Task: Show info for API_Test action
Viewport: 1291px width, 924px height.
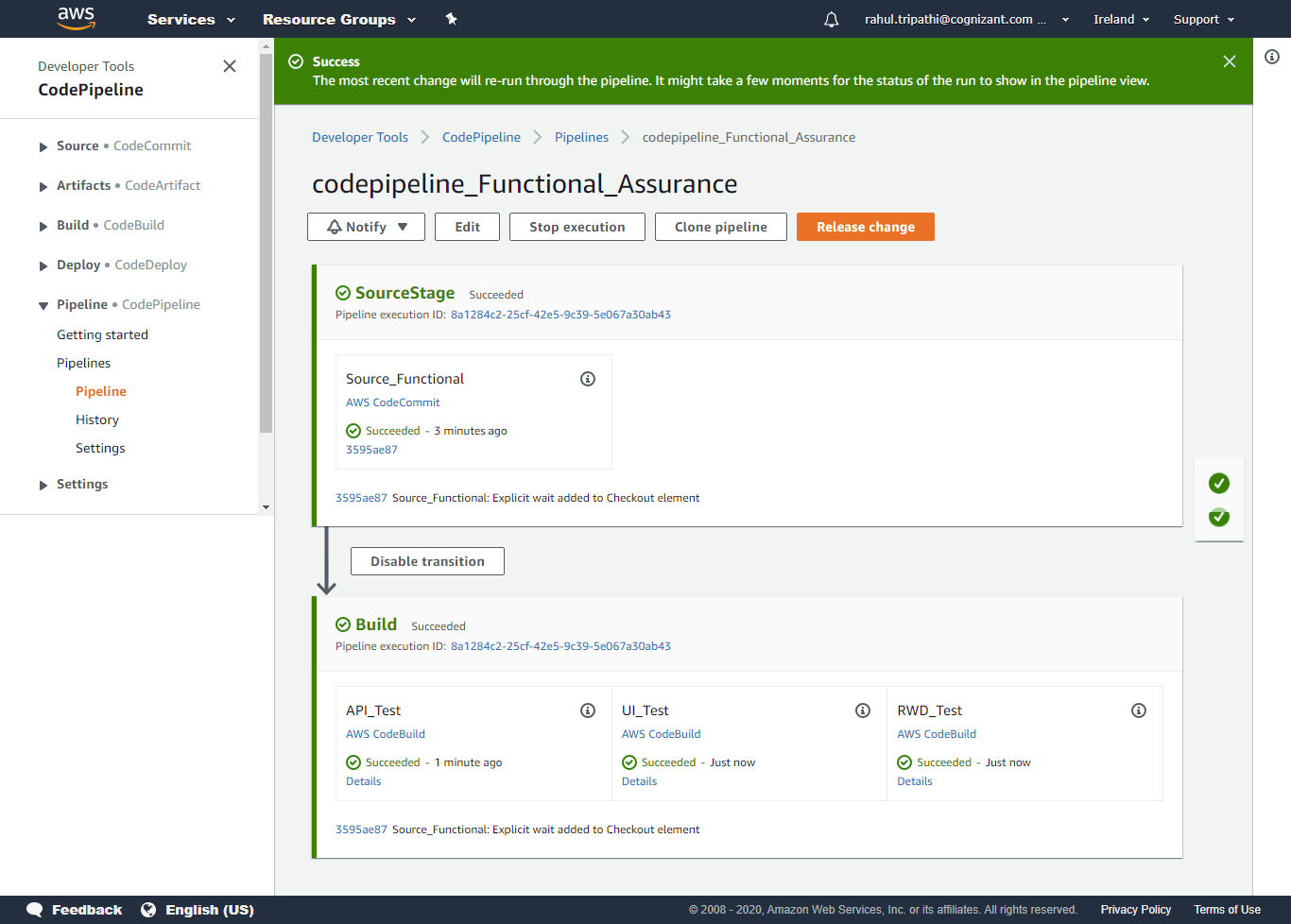Action: coord(588,710)
